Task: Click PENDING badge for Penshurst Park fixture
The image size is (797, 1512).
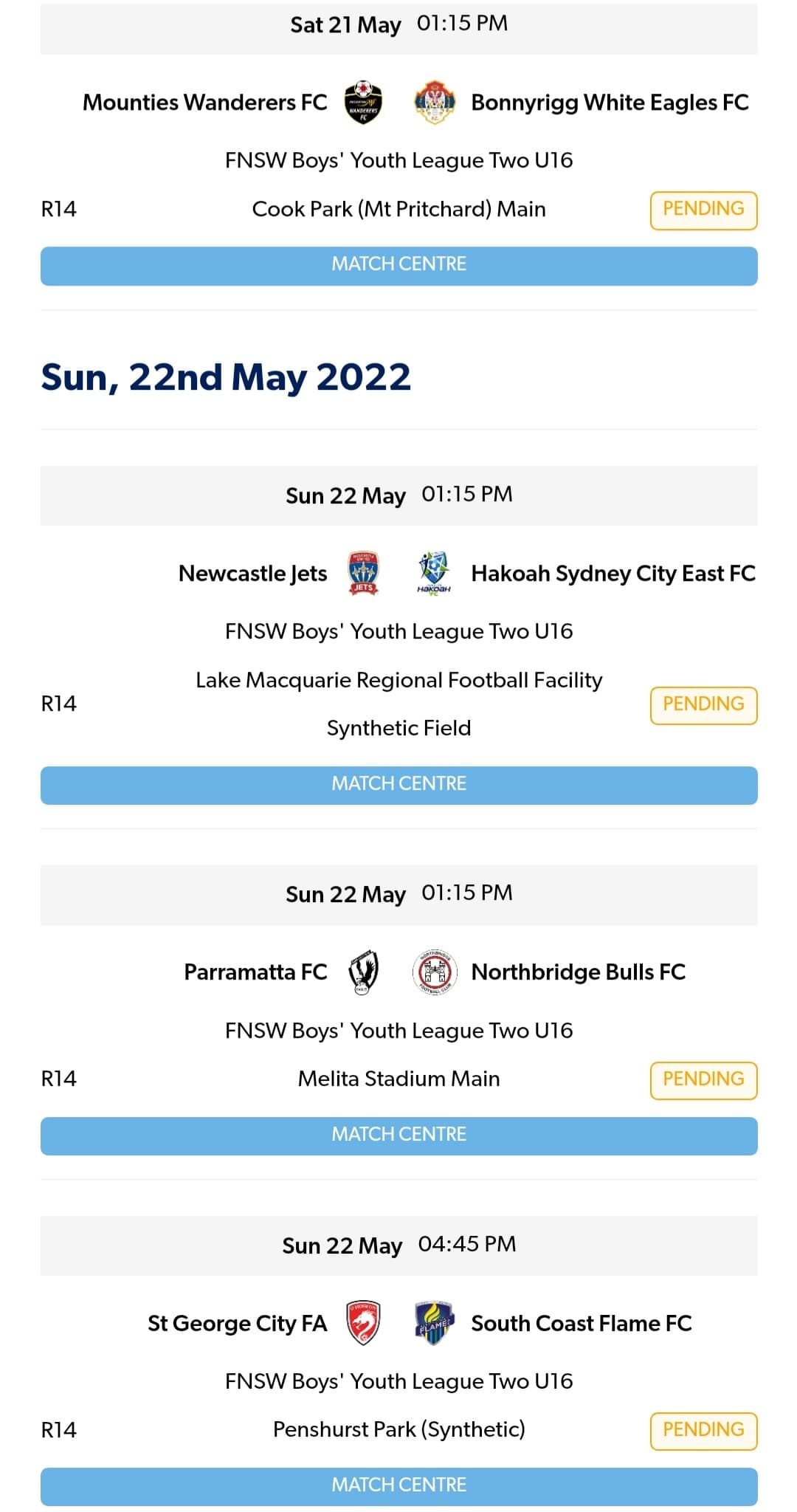Action: click(703, 1430)
